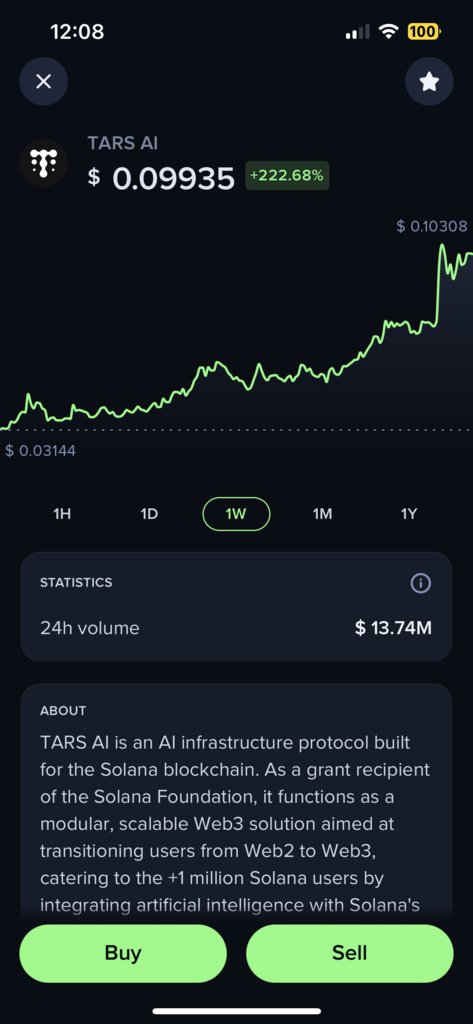The image size is (473, 1024).
Task: Switch chart to 1Y range
Action: coord(408,514)
